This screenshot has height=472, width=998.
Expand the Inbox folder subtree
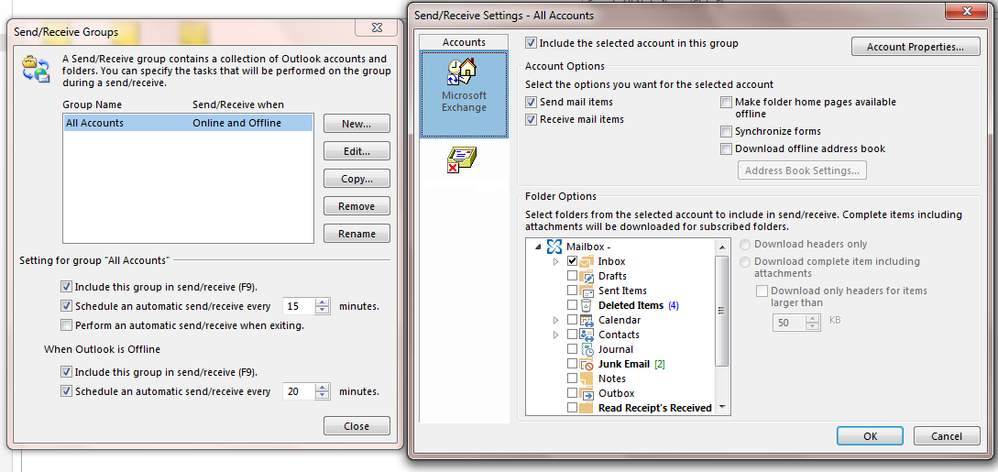tap(556, 261)
